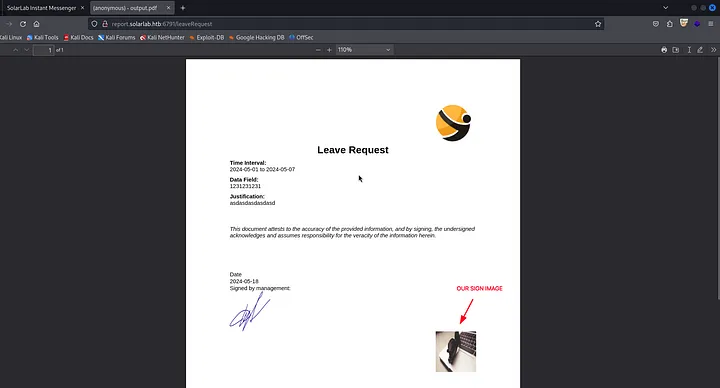Viewport: 720px width, 388px height.
Task: Open new browser tab
Action: click(183, 8)
